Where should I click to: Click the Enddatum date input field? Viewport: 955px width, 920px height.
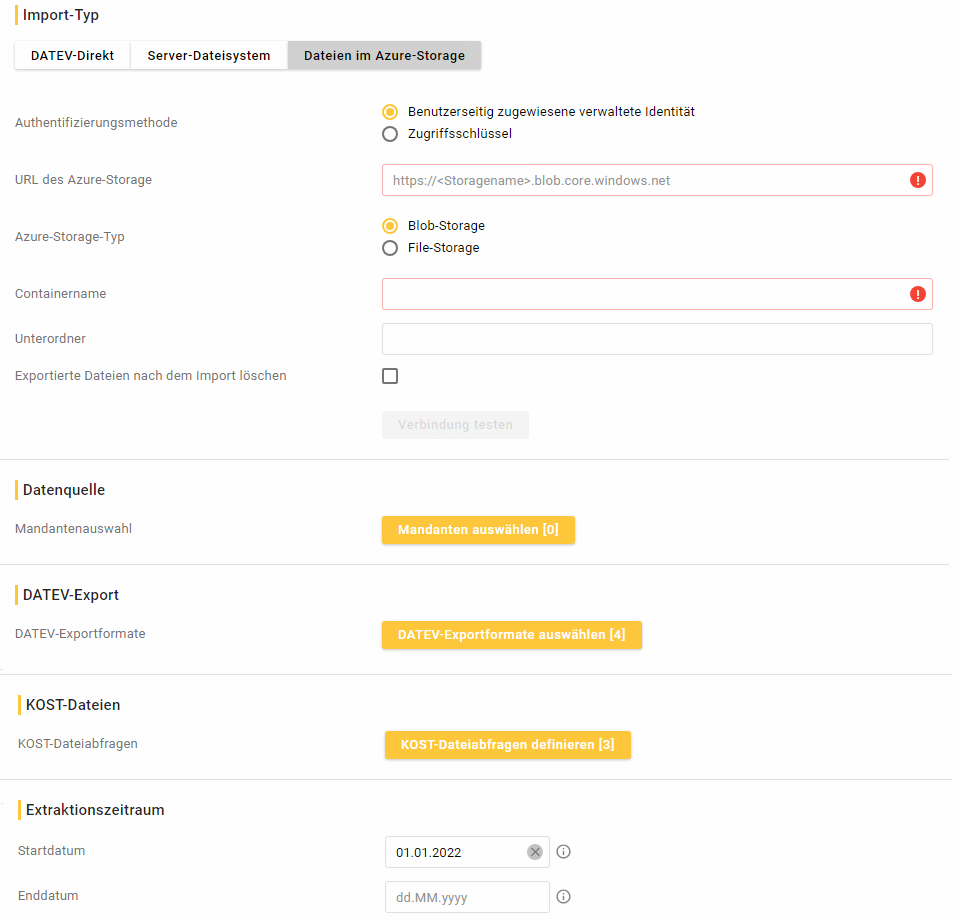tap(466, 897)
